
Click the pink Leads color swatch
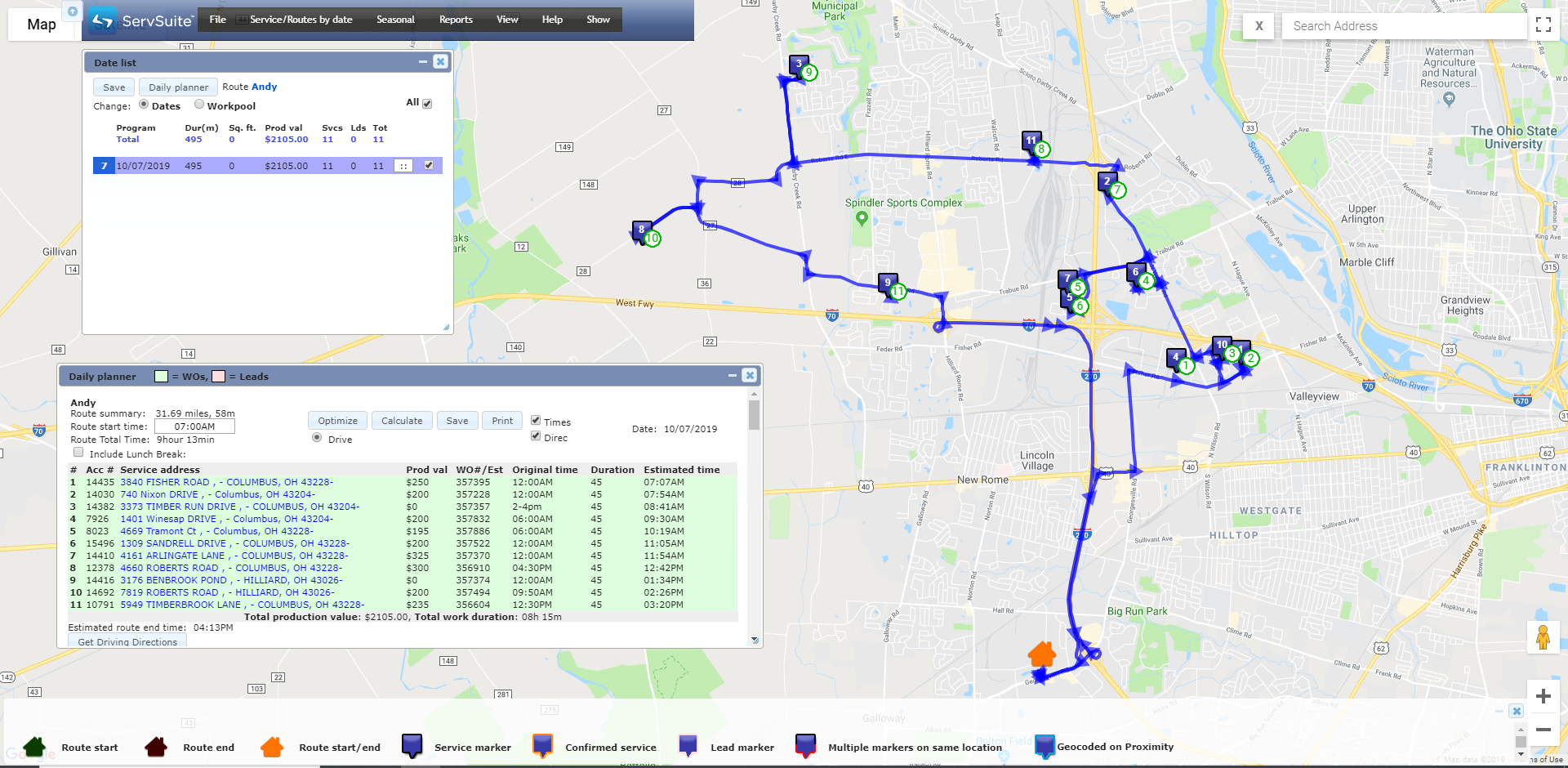pos(218,376)
